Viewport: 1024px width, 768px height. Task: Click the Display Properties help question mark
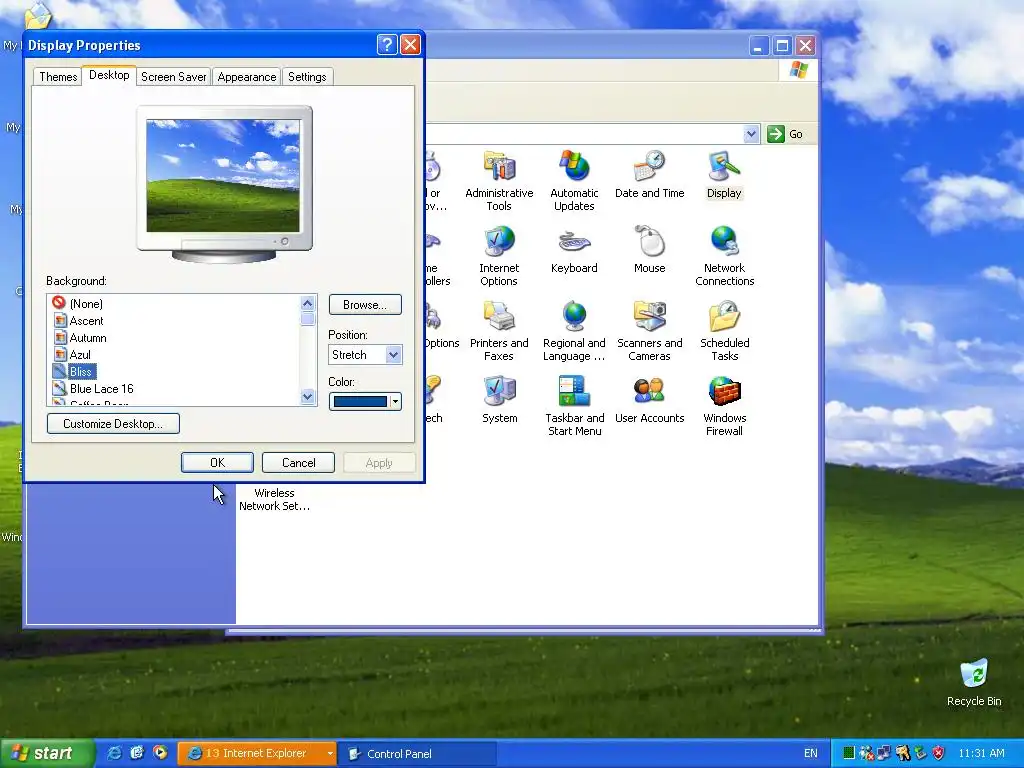point(387,44)
